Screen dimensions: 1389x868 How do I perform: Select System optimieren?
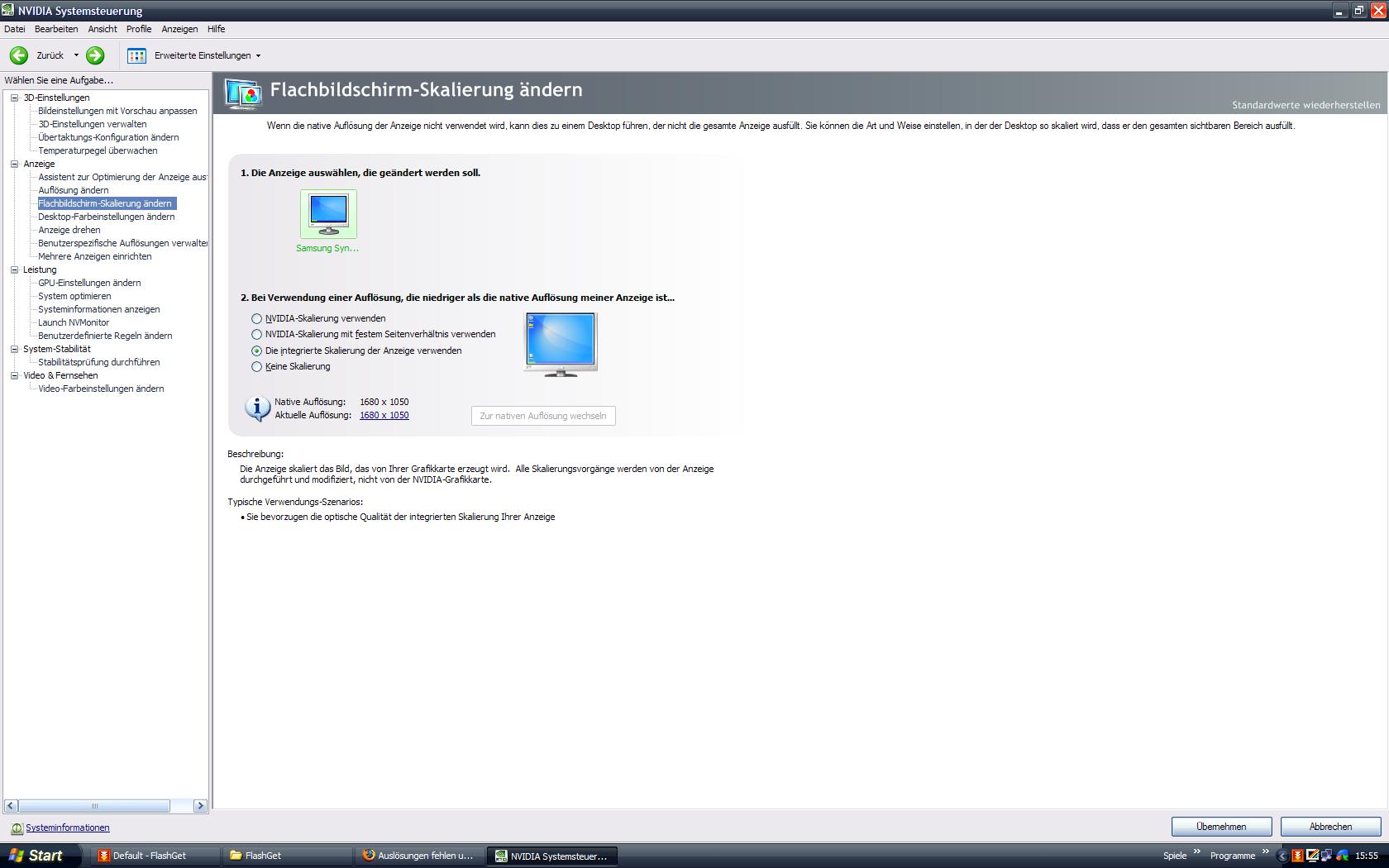tap(74, 296)
